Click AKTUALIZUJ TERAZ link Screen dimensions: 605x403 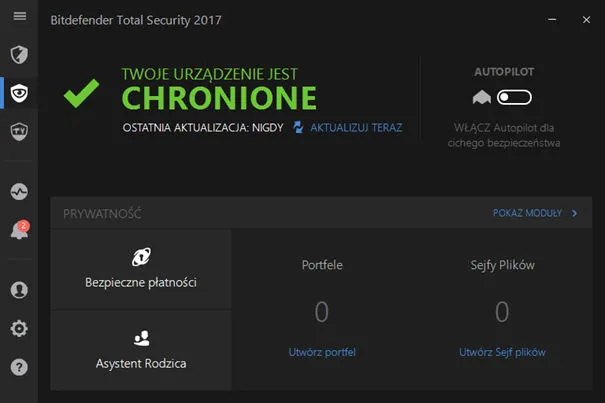tap(356, 128)
